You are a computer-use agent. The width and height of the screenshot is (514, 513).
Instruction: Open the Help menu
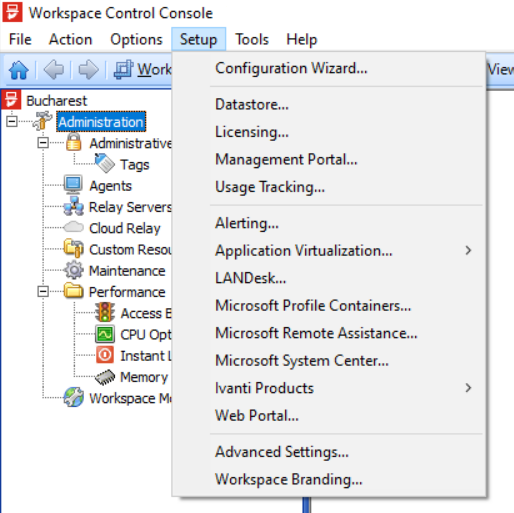(302, 39)
